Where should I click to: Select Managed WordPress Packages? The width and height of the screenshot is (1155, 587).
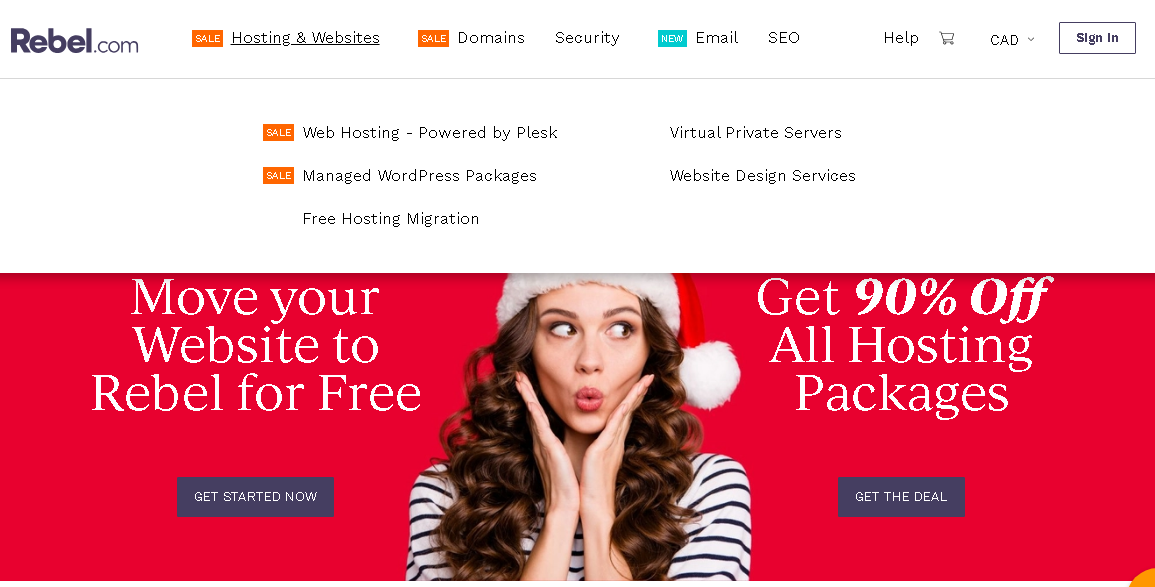point(419,175)
